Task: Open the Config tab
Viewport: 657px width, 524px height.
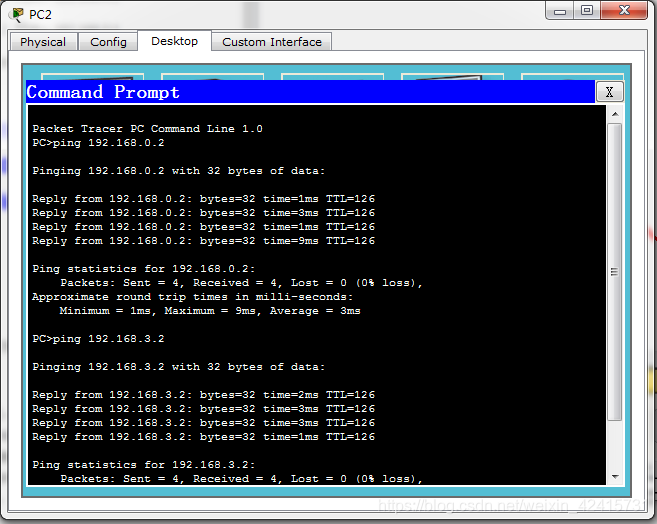Action: [x=108, y=42]
